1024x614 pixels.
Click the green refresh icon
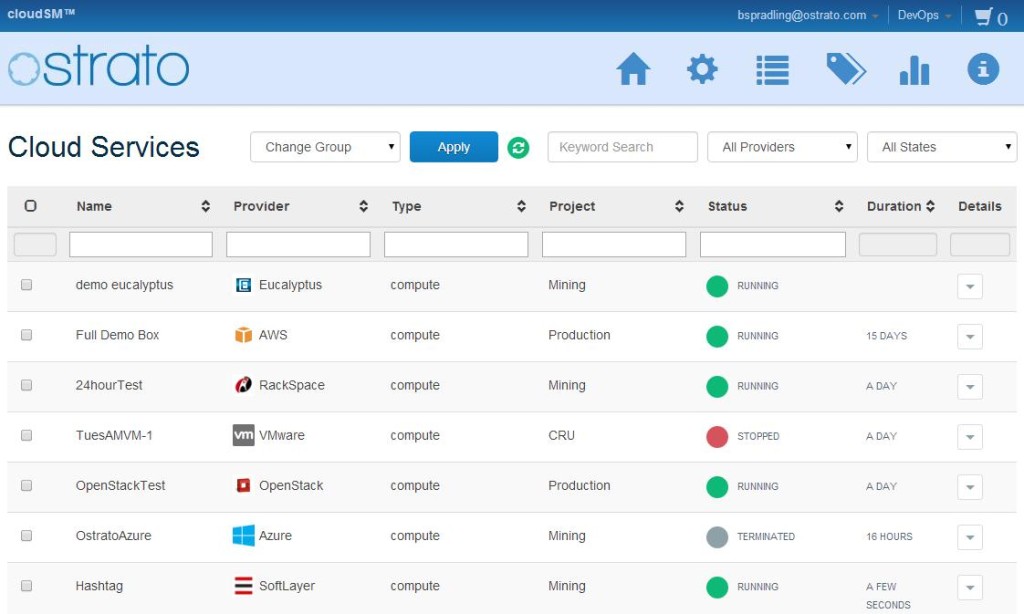point(519,148)
